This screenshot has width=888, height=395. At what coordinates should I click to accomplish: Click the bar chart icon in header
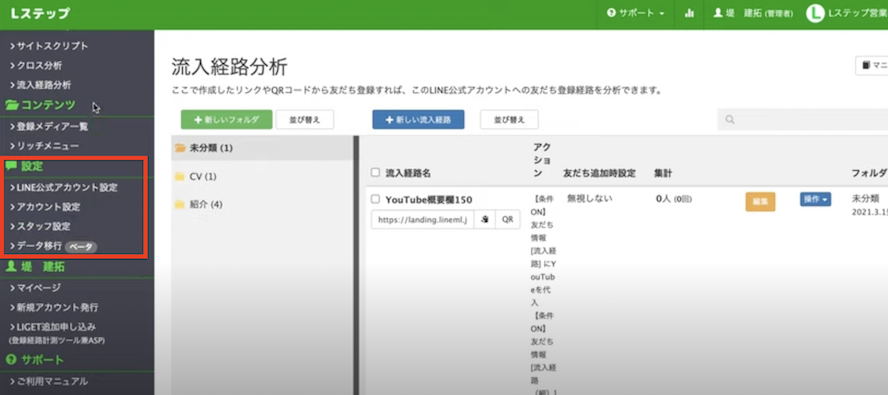tap(689, 13)
